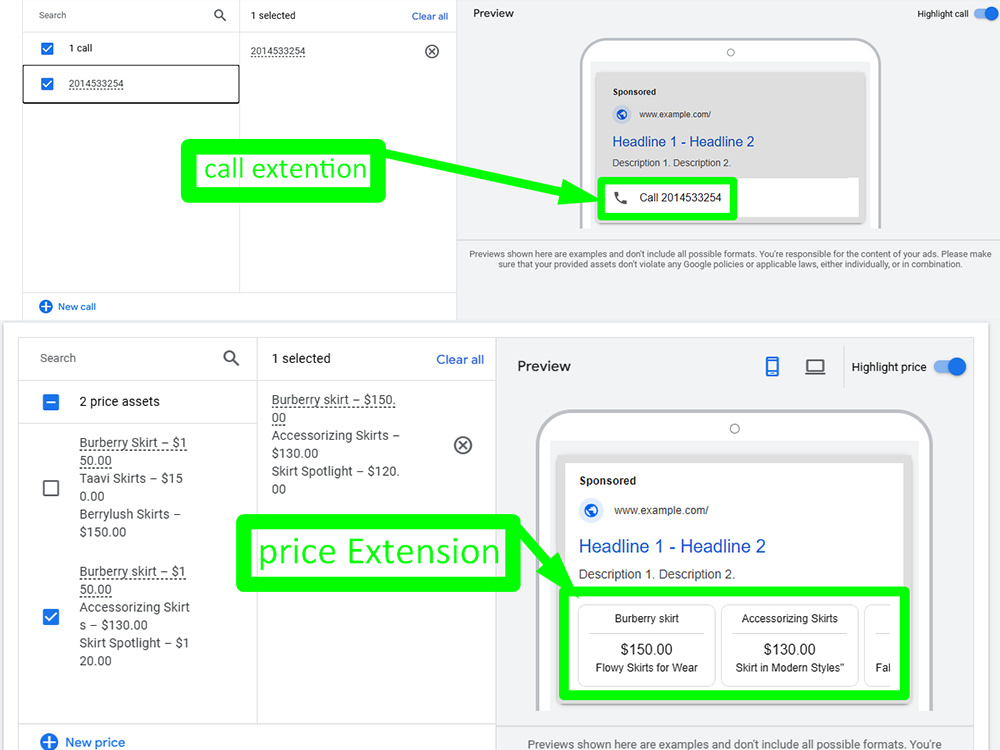
Task: Toggle the '2 price assets' select-all checkbox
Action: coord(51,402)
